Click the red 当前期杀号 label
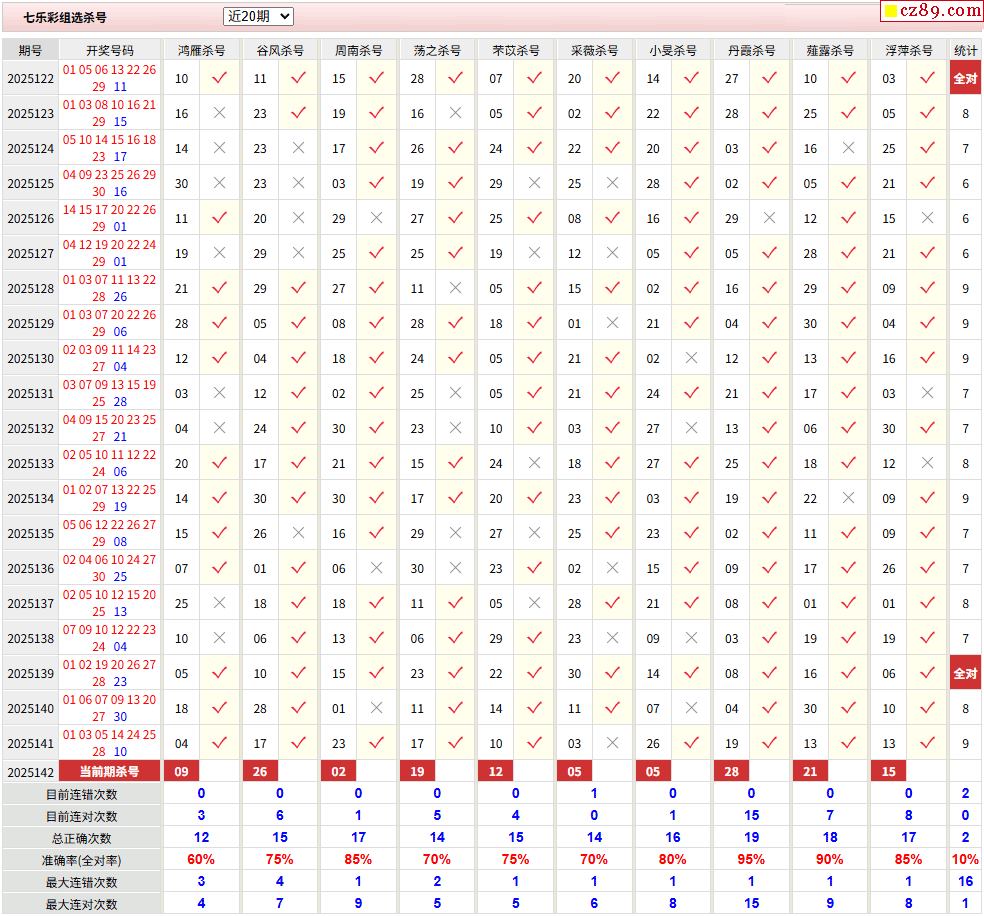This screenshot has height=916, width=984. point(110,771)
